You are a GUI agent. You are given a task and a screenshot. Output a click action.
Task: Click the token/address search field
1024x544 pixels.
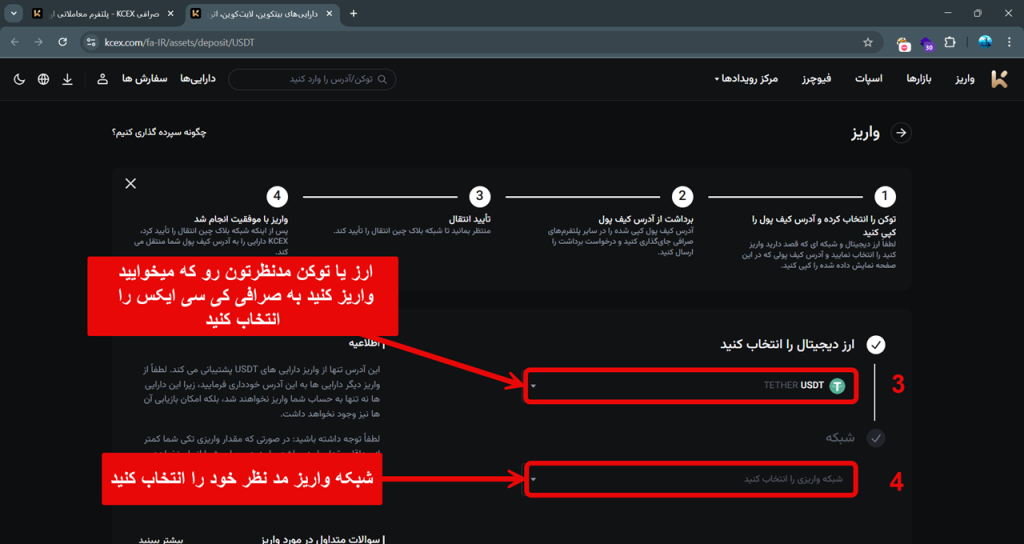coord(312,79)
